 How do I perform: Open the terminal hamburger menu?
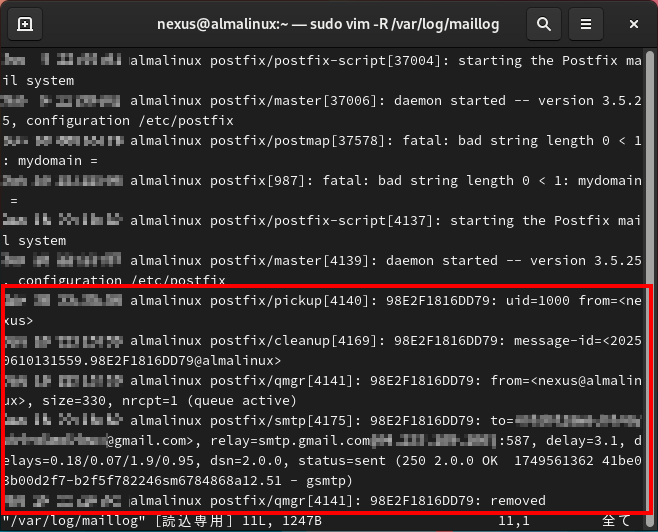tap(587, 24)
